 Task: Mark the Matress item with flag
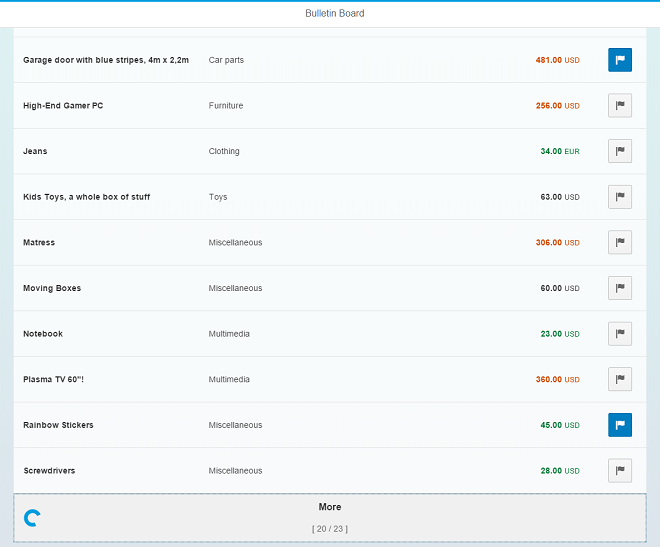[620, 243]
